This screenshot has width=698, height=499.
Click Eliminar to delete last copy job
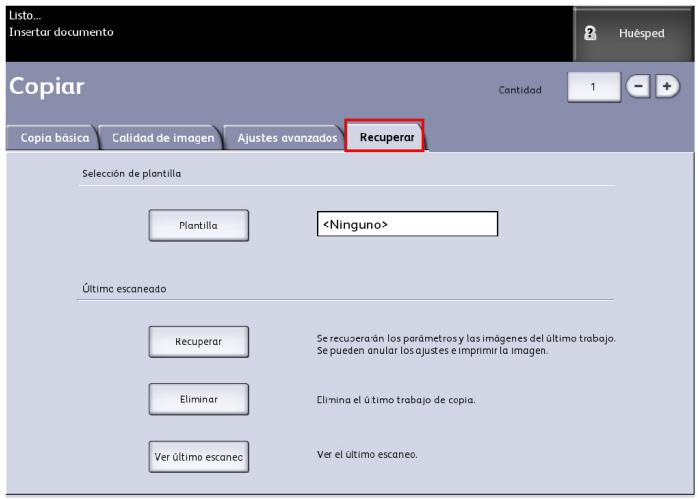tap(199, 399)
